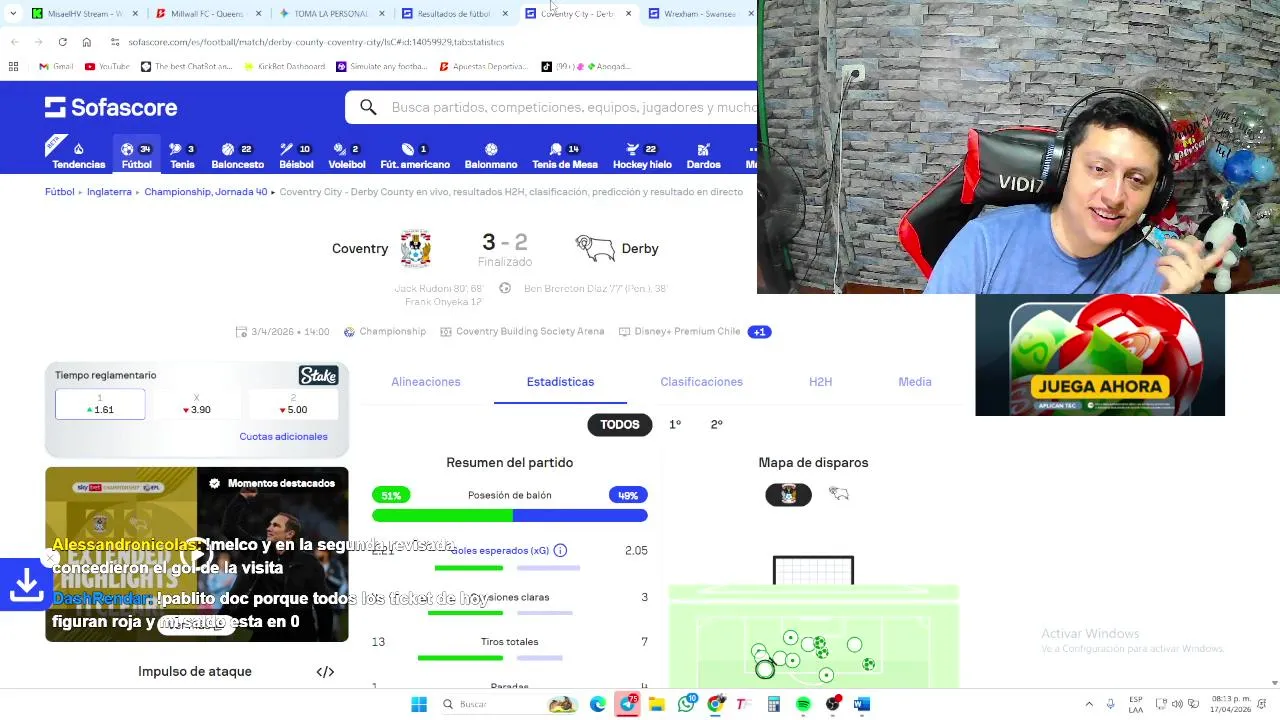This screenshot has height=720, width=1280.
Task: Switch to Millwall FC browser tab
Action: click(207, 13)
